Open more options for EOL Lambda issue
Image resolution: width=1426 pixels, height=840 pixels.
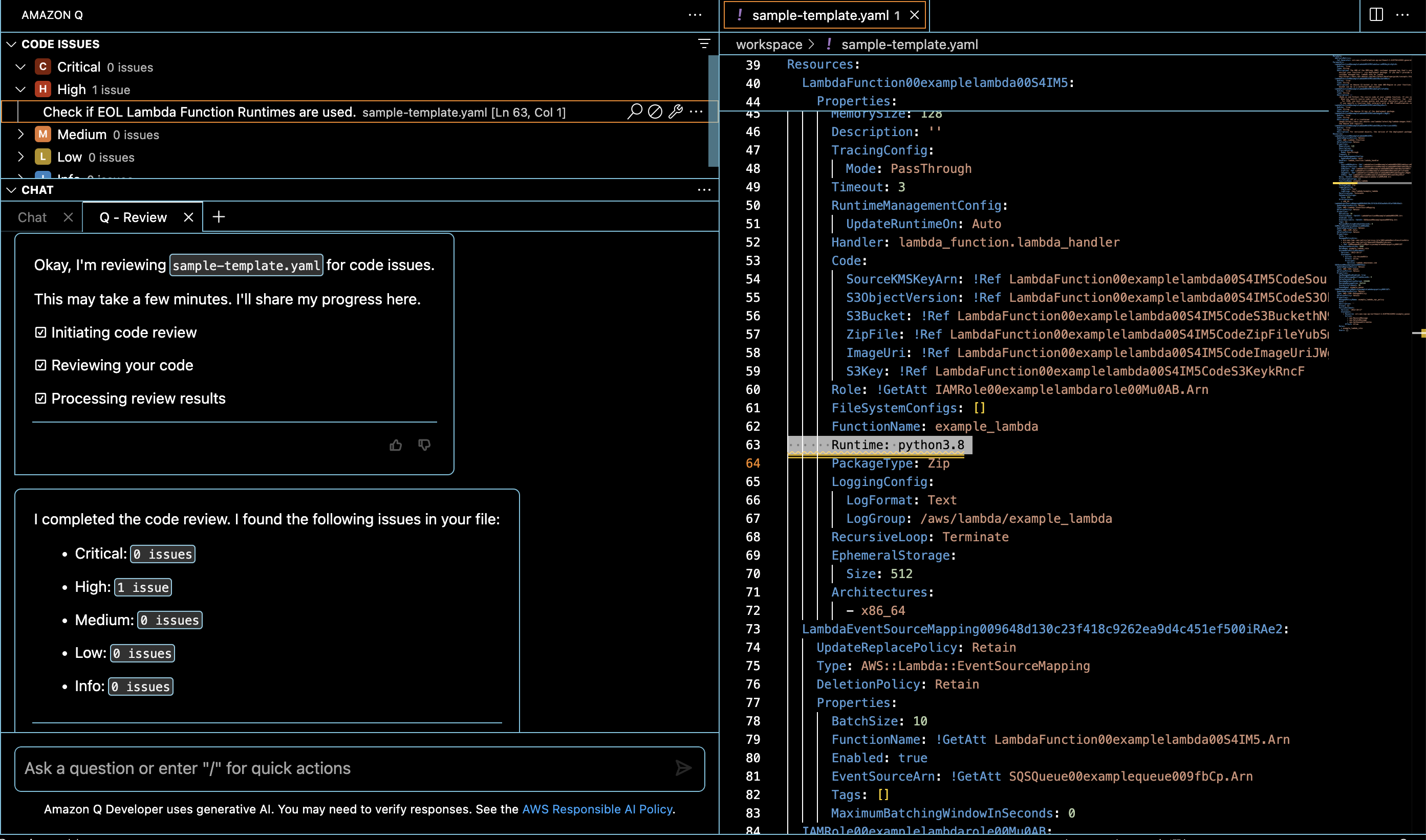pyautogui.click(x=696, y=112)
